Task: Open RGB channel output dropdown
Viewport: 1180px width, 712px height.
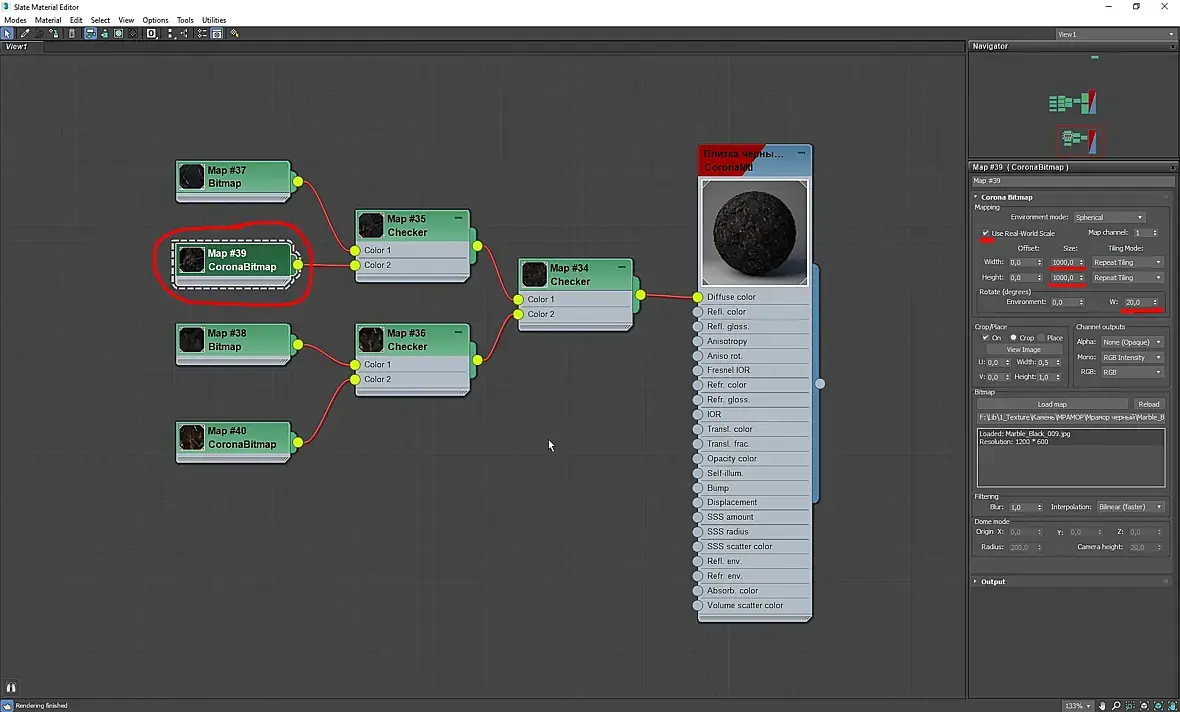Action: [x=1132, y=373]
